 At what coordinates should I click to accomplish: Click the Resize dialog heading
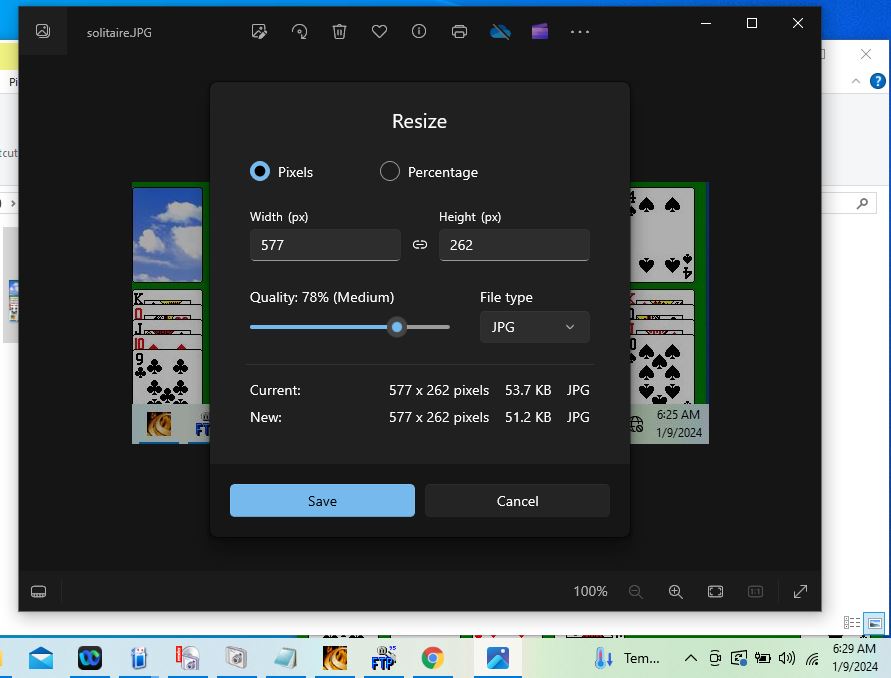tap(419, 121)
